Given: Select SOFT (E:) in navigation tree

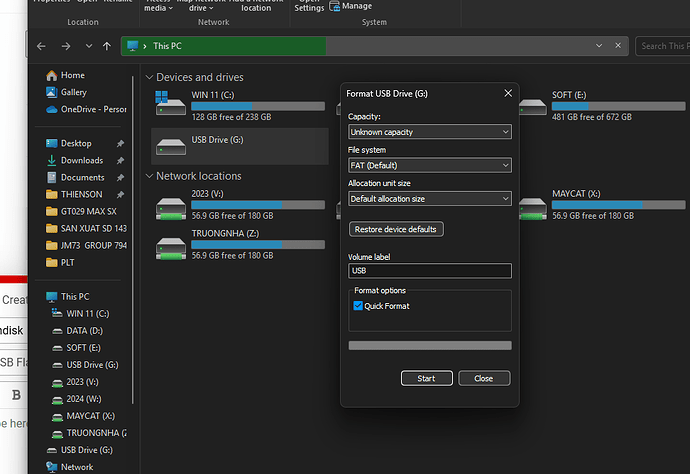Looking at the screenshot, I should tap(76, 348).
